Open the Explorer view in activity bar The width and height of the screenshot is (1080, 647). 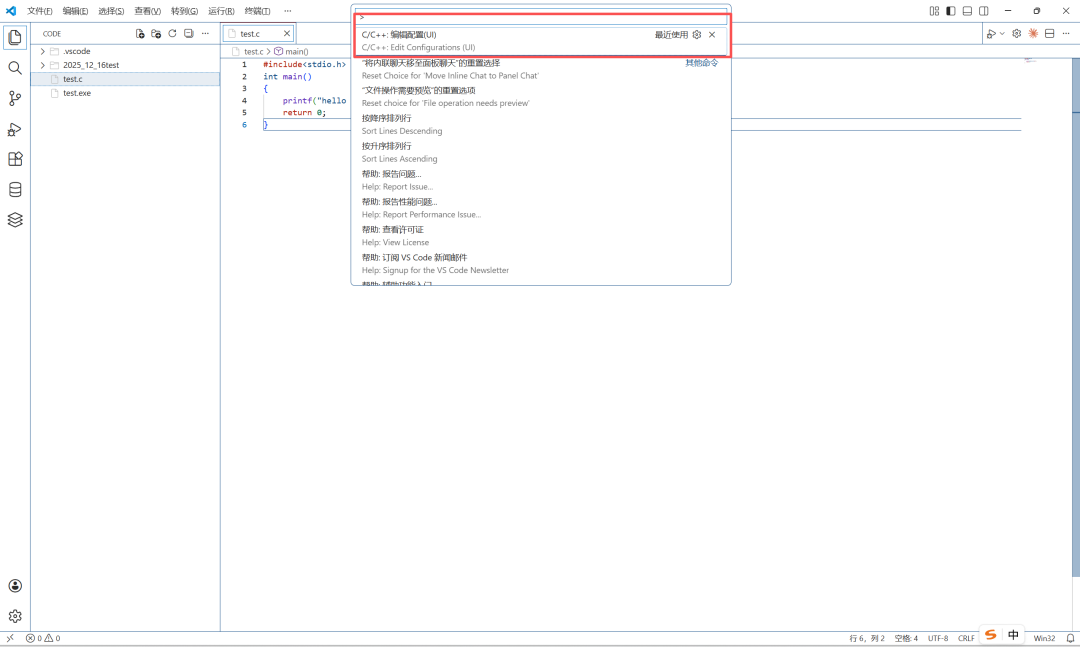(14, 37)
